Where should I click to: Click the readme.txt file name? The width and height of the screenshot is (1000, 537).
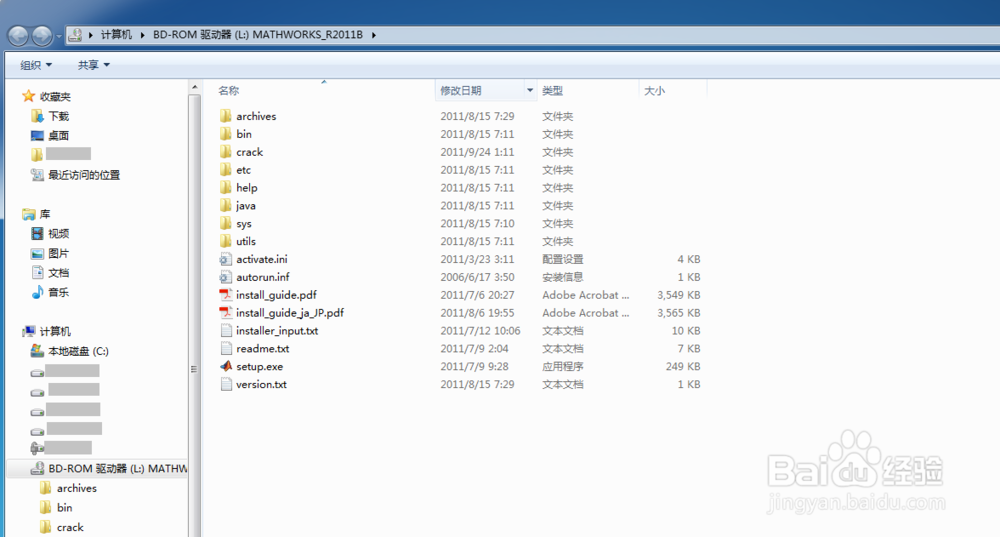pos(263,349)
